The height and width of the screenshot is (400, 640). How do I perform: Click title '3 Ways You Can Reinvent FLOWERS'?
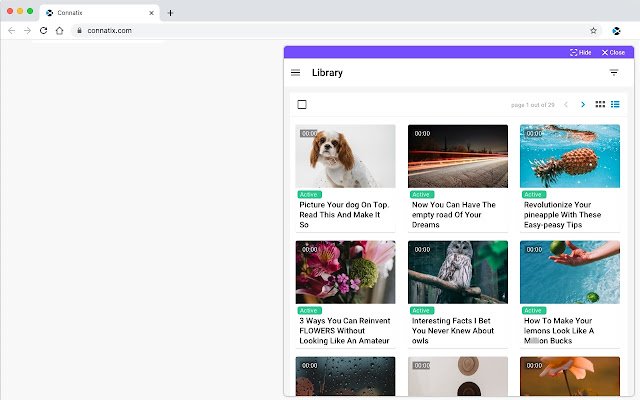345,331
